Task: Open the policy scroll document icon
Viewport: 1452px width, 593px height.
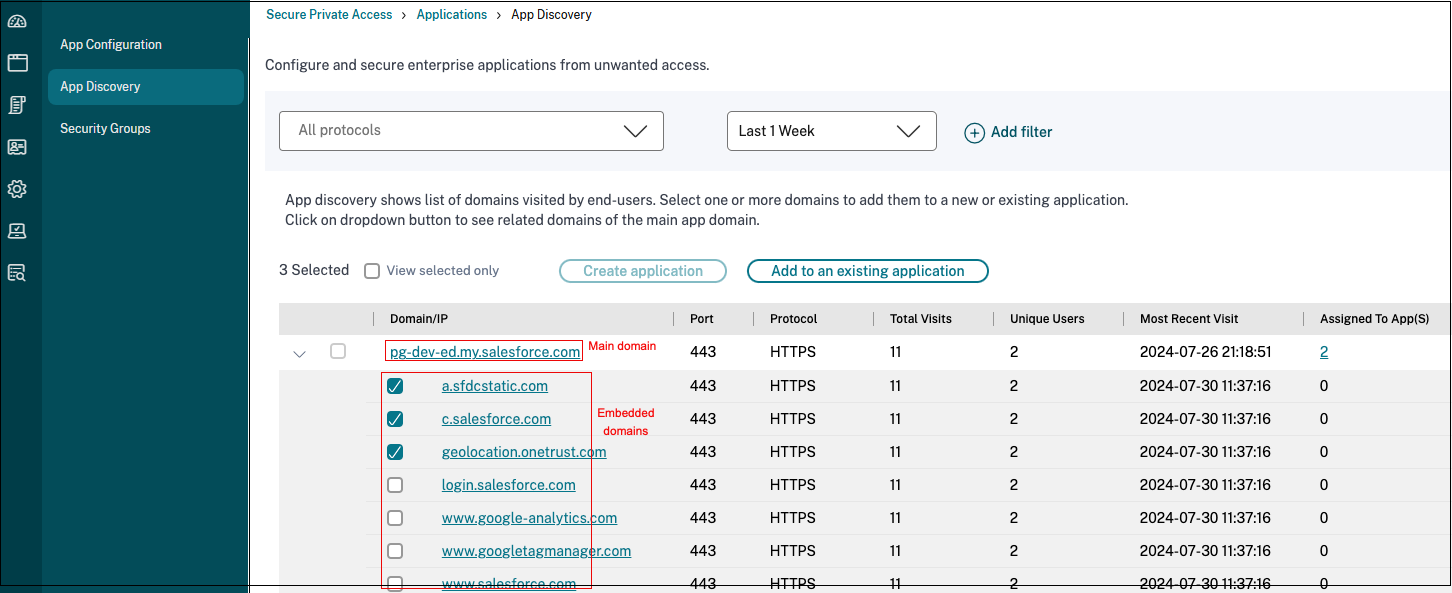Action: click(17, 105)
